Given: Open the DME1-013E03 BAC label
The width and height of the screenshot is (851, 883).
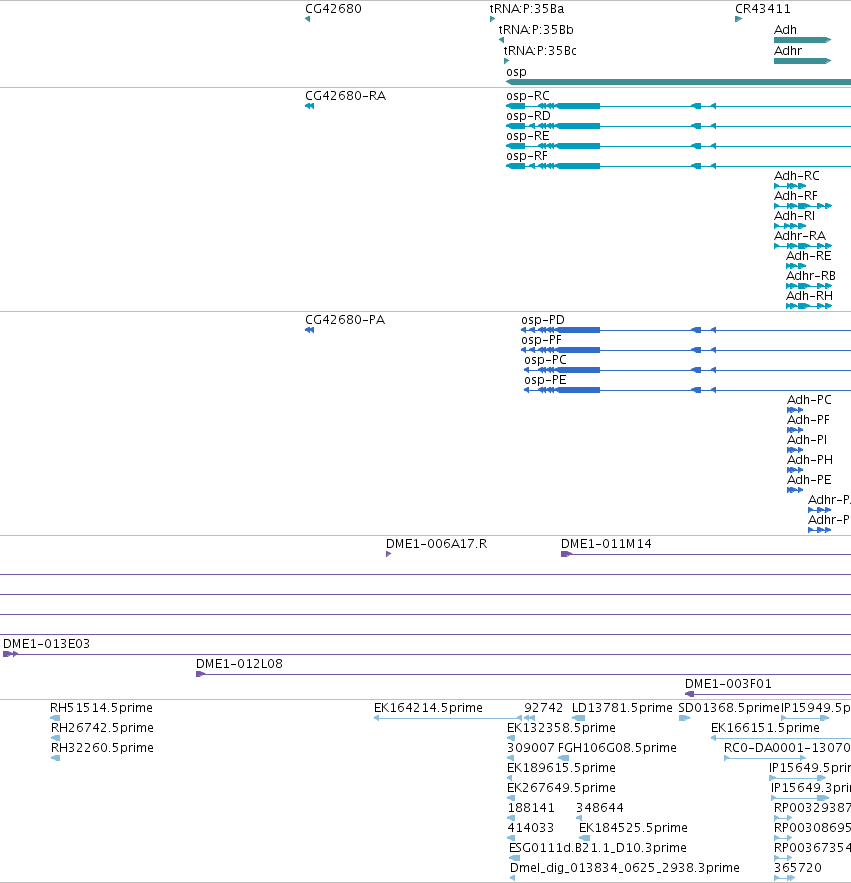Looking at the screenshot, I should point(47,644).
